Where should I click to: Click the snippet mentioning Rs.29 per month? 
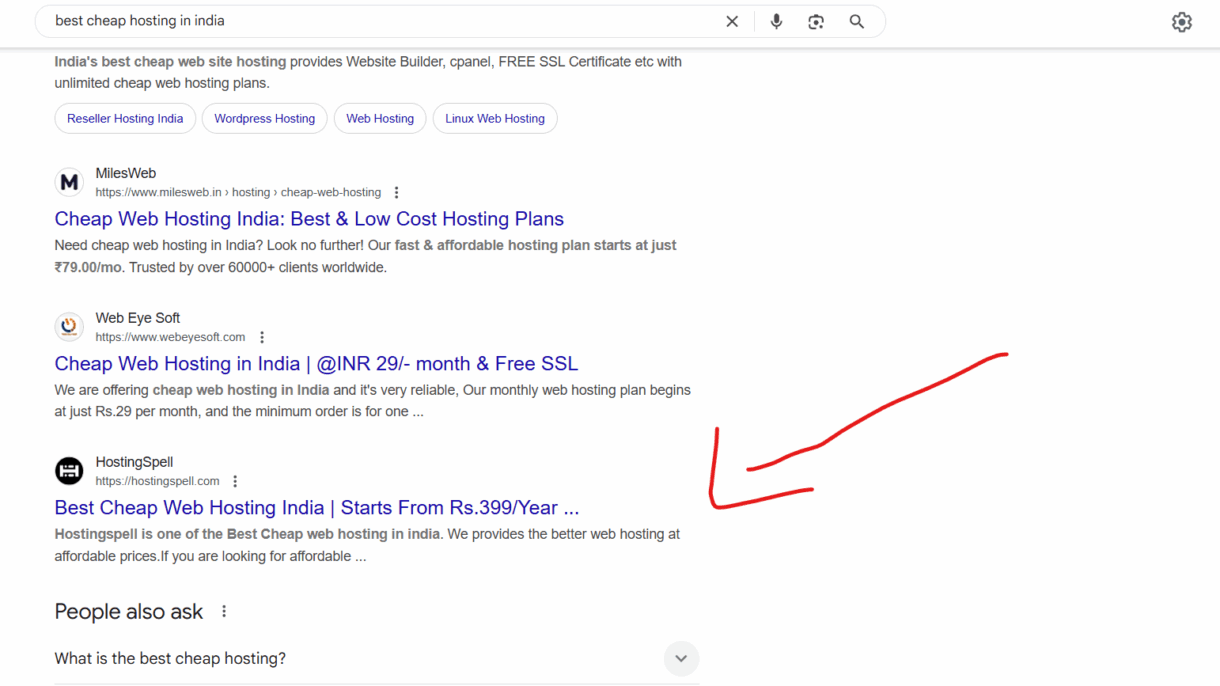[x=372, y=401]
